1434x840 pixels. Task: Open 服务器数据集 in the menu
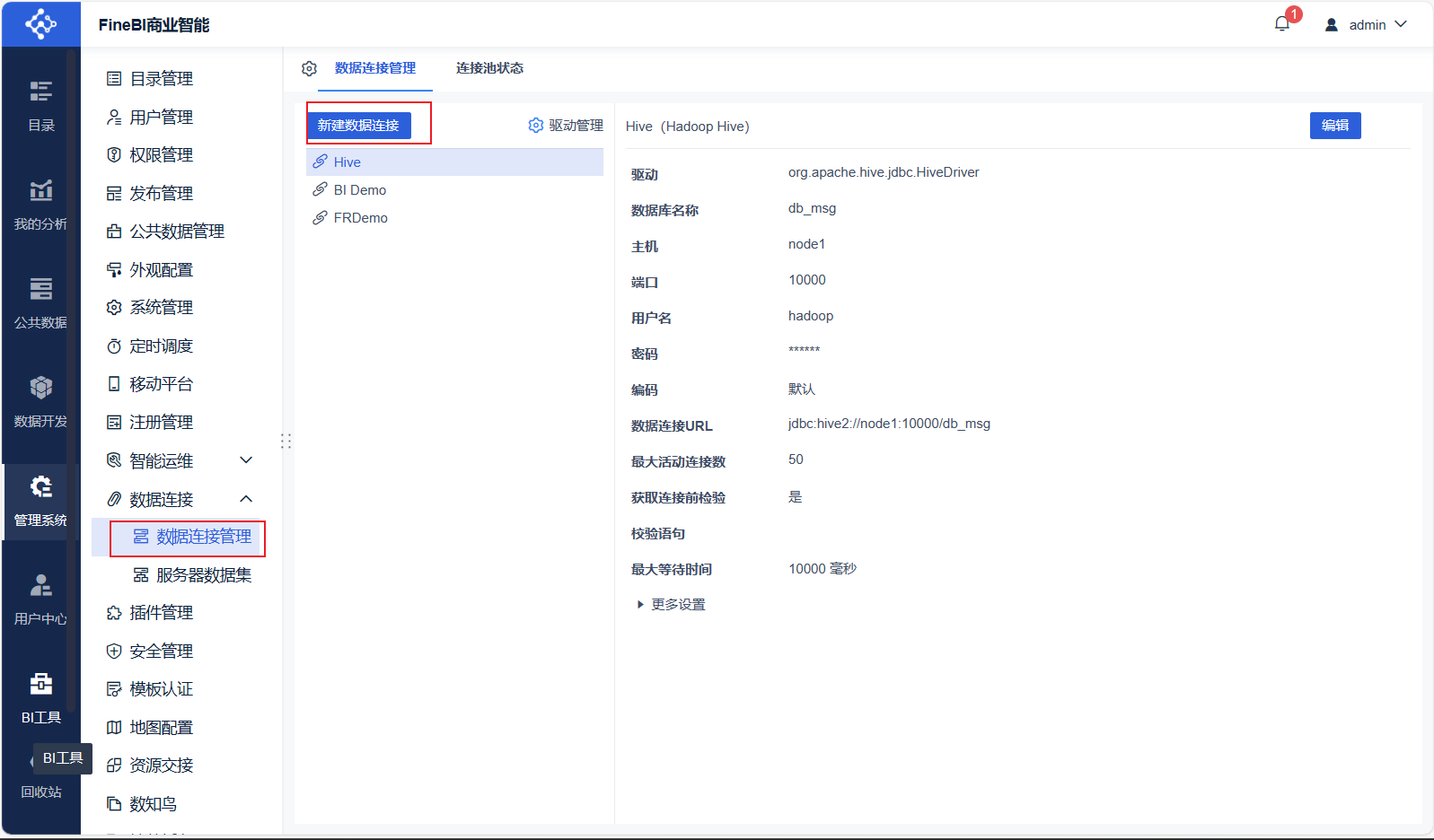(x=203, y=575)
